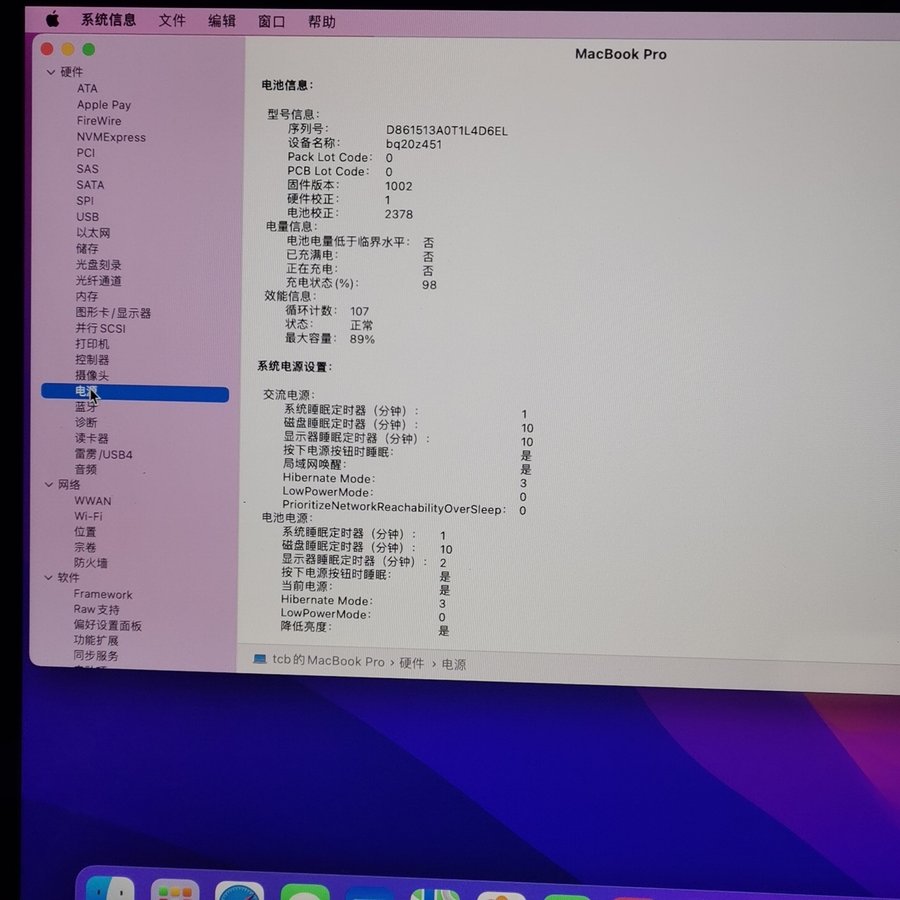Open the 窗口 menu
Image resolution: width=900 pixels, height=900 pixels.
coord(271,22)
